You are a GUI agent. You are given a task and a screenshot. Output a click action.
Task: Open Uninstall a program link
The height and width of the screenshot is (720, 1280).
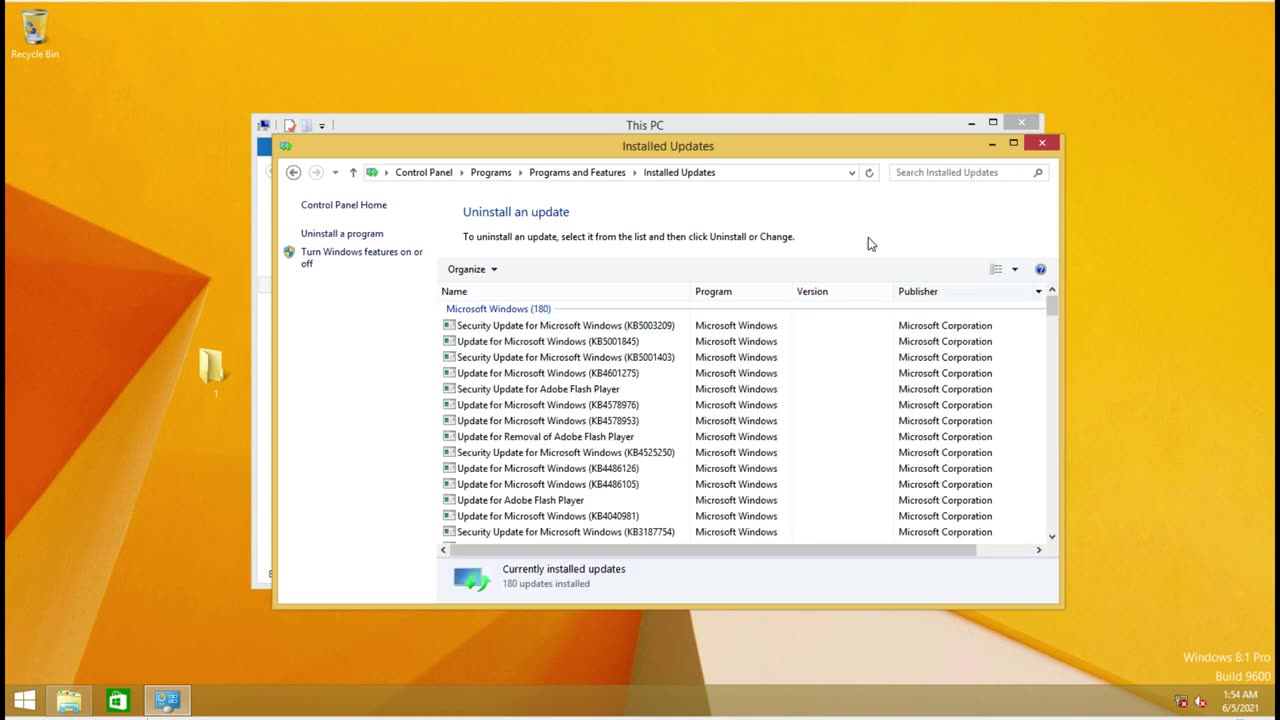tap(342, 233)
